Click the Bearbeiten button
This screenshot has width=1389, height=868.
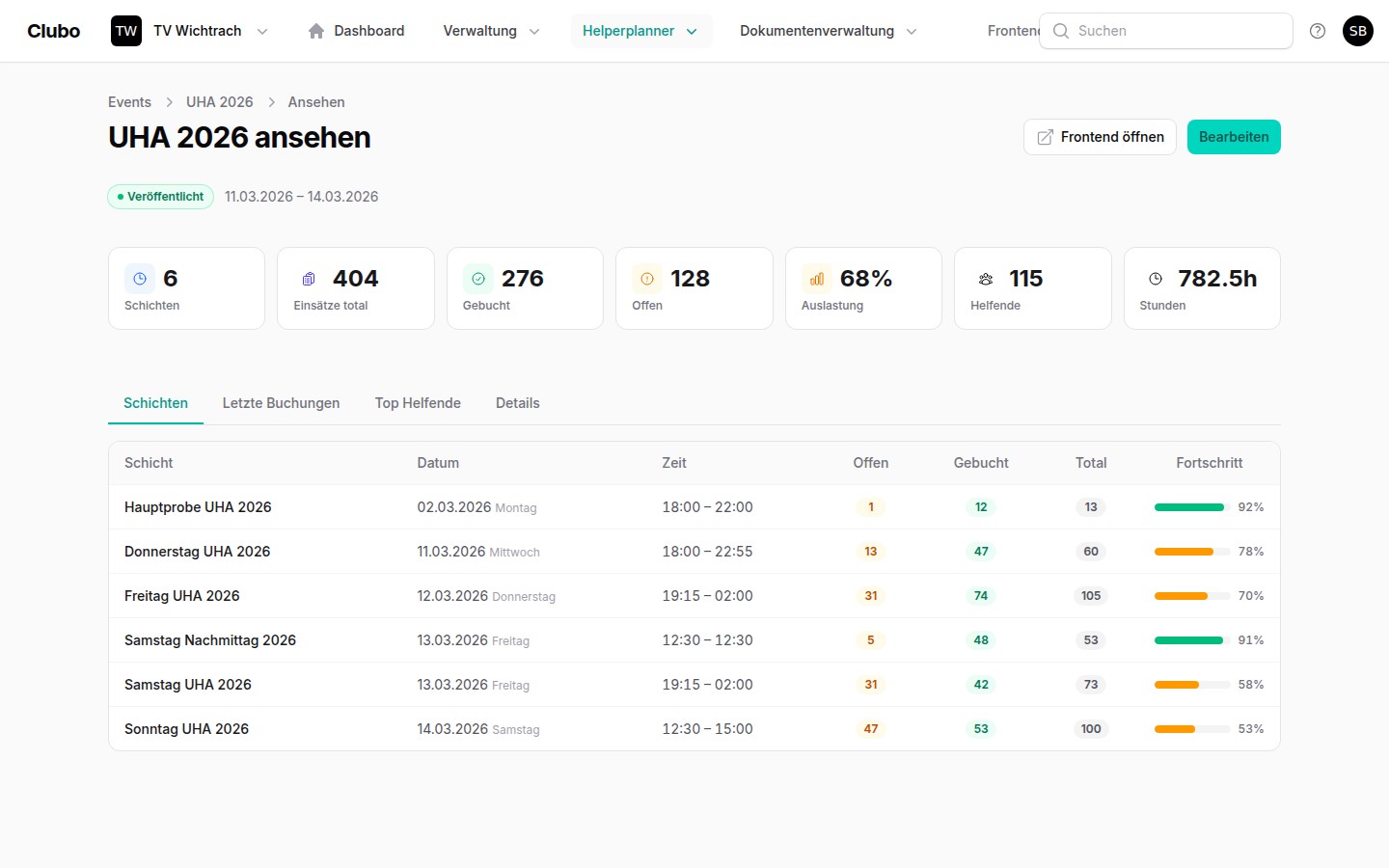pos(1234,137)
